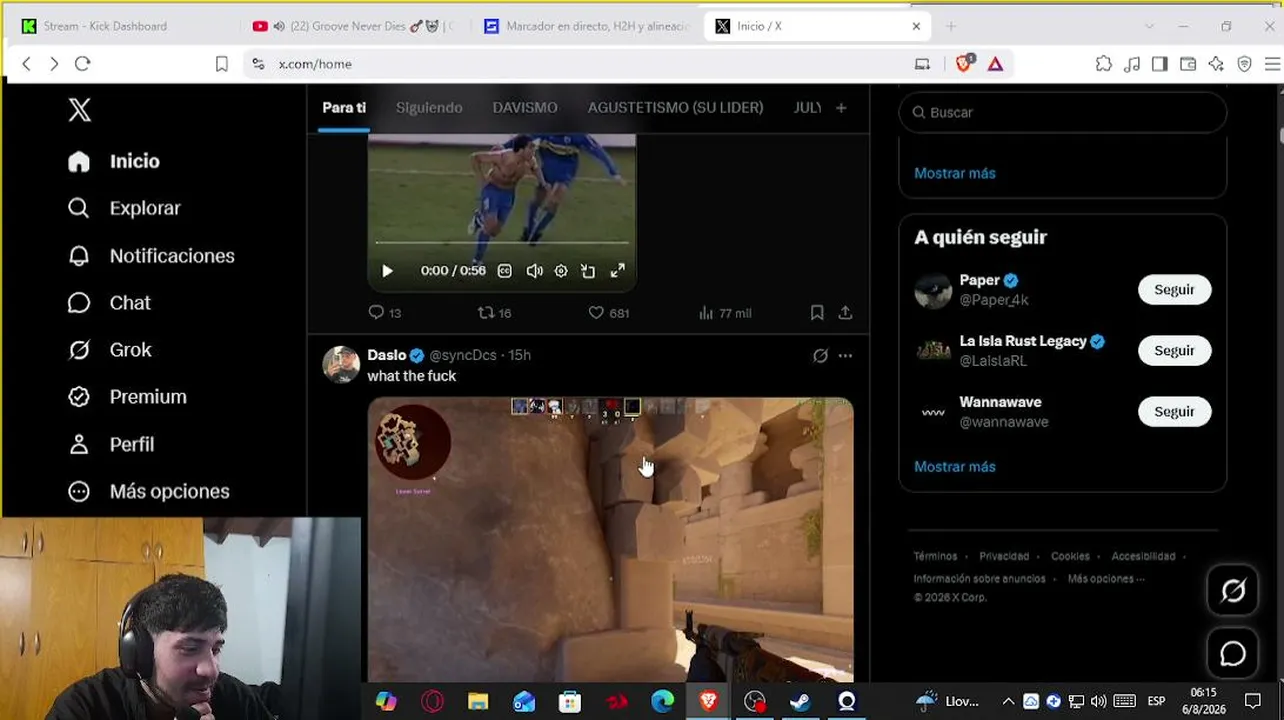Click Mostrar más under the search box
The width and height of the screenshot is (1284, 720).
[x=955, y=173]
